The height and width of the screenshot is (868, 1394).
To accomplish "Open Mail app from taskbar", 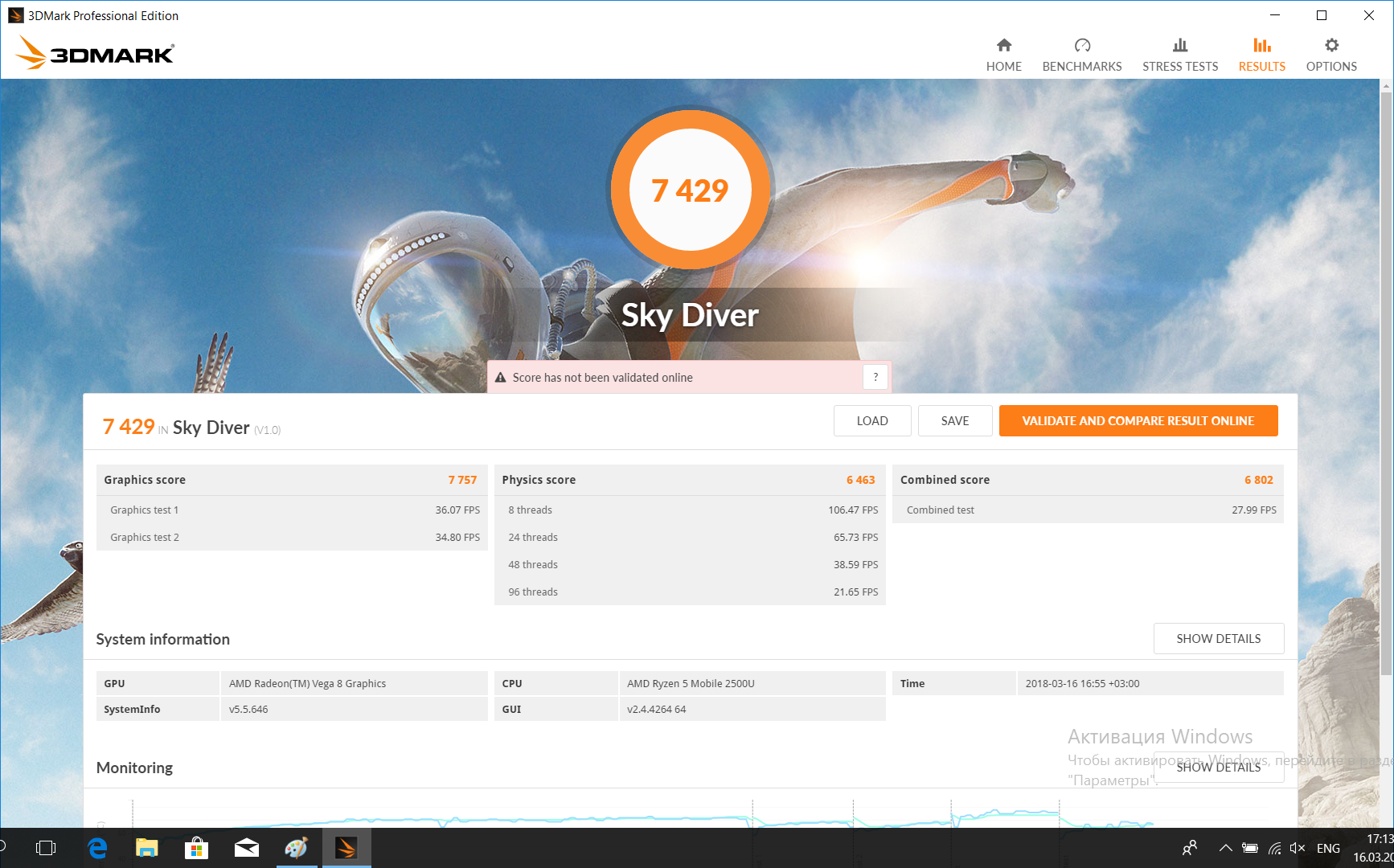I will tap(246, 848).
